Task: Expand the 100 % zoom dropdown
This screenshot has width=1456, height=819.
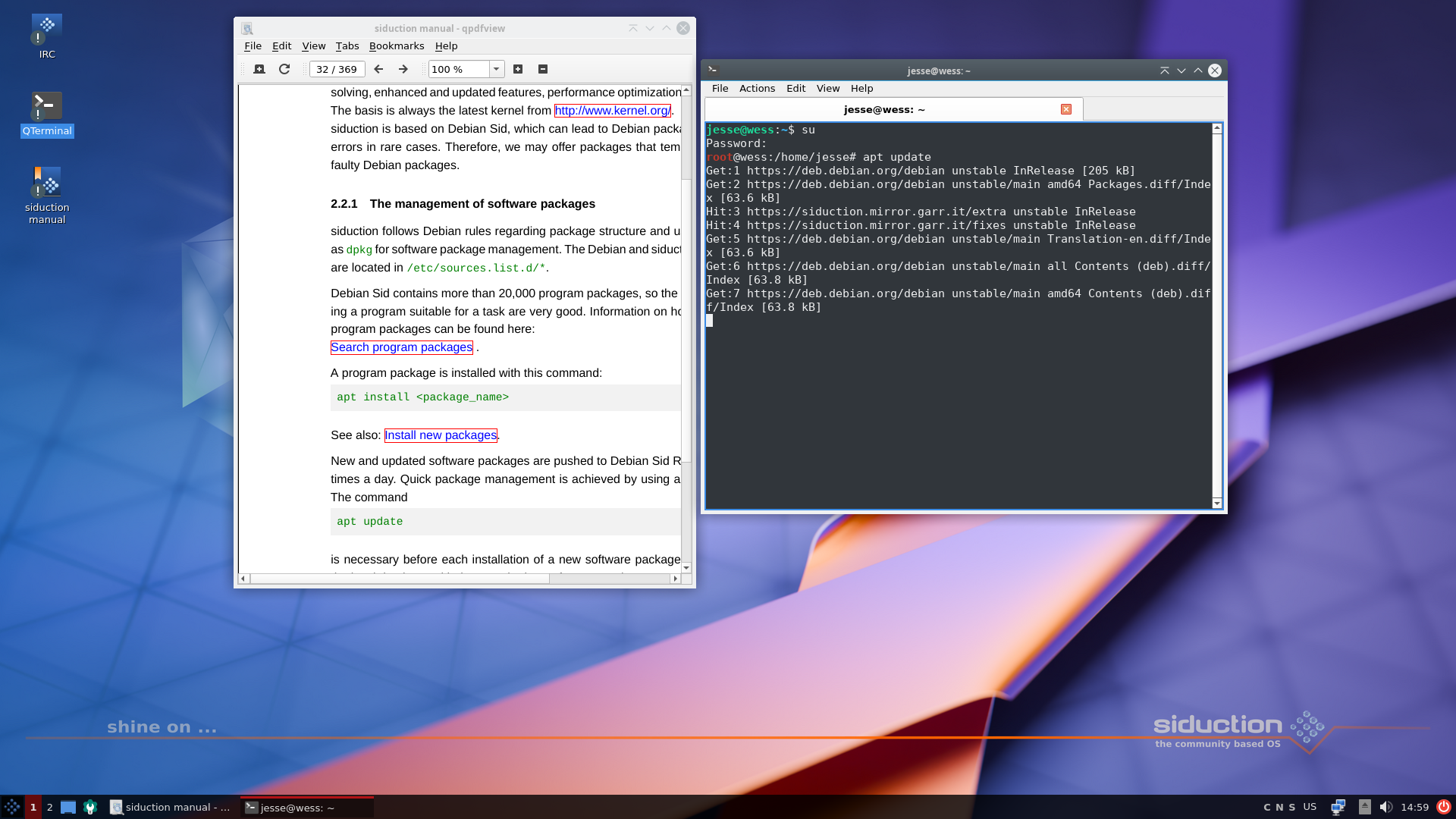Action: [x=497, y=69]
